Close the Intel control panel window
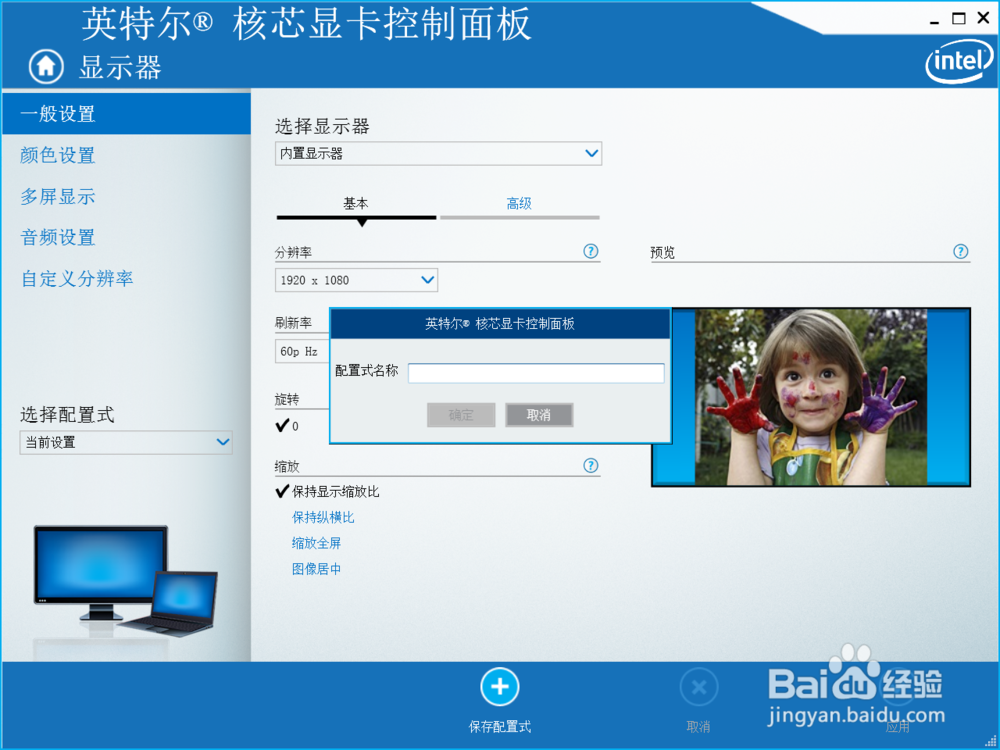This screenshot has height=750, width=1000. pos(983,18)
